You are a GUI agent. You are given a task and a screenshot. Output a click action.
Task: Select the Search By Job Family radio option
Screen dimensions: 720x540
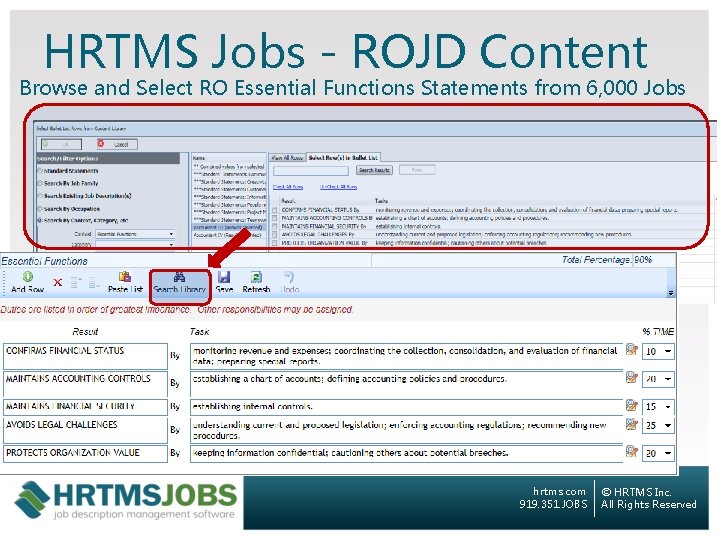[40, 183]
